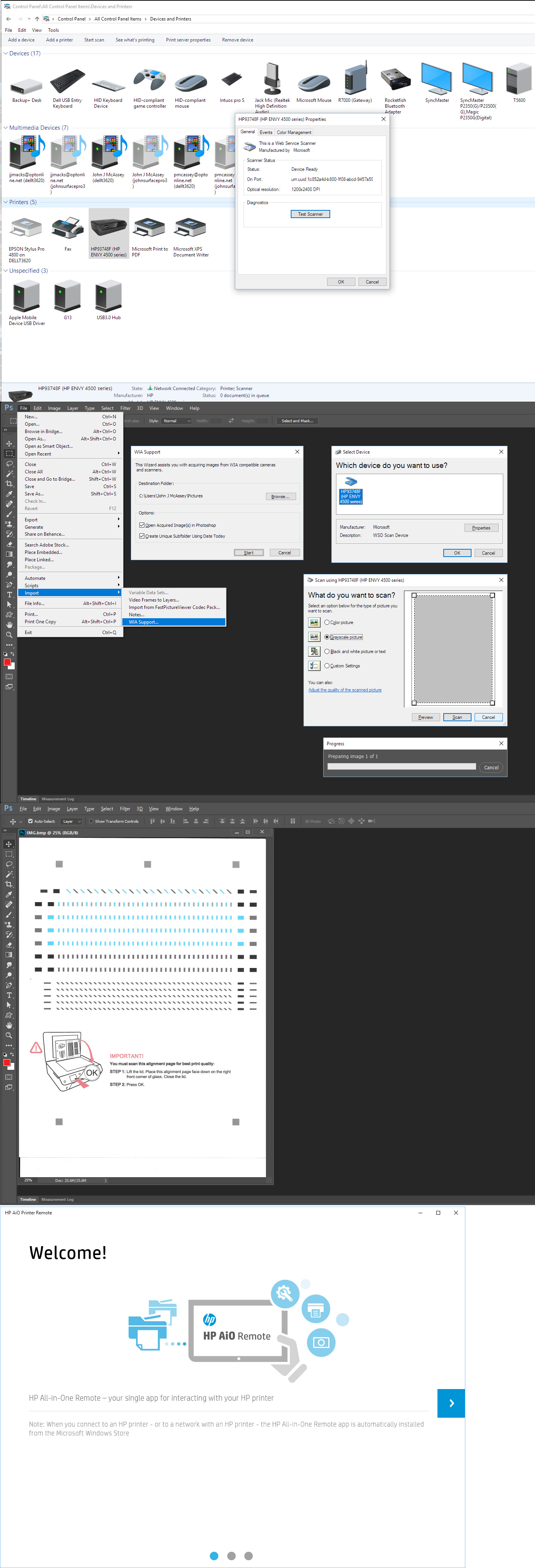This screenshot has height=1568, width=535.
Task: Select the Dell USB Entry Keyboard device
Action: pos(67,82)
